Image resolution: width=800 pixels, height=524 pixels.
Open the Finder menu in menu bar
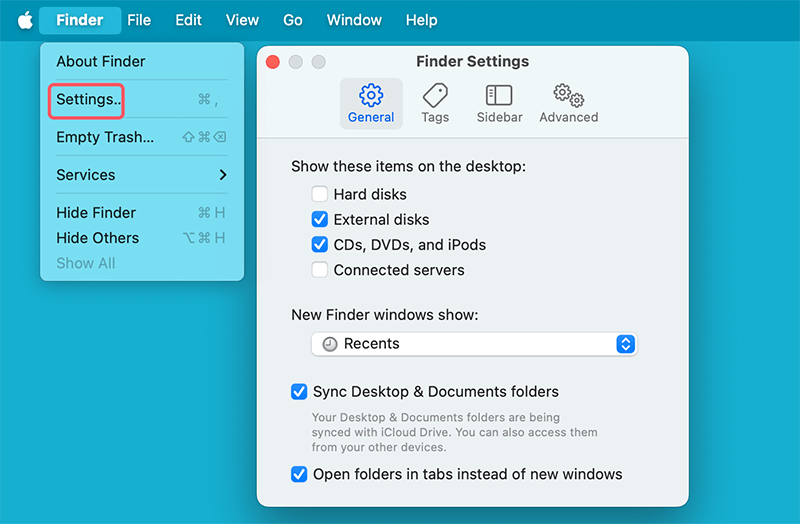click(80, 20)
